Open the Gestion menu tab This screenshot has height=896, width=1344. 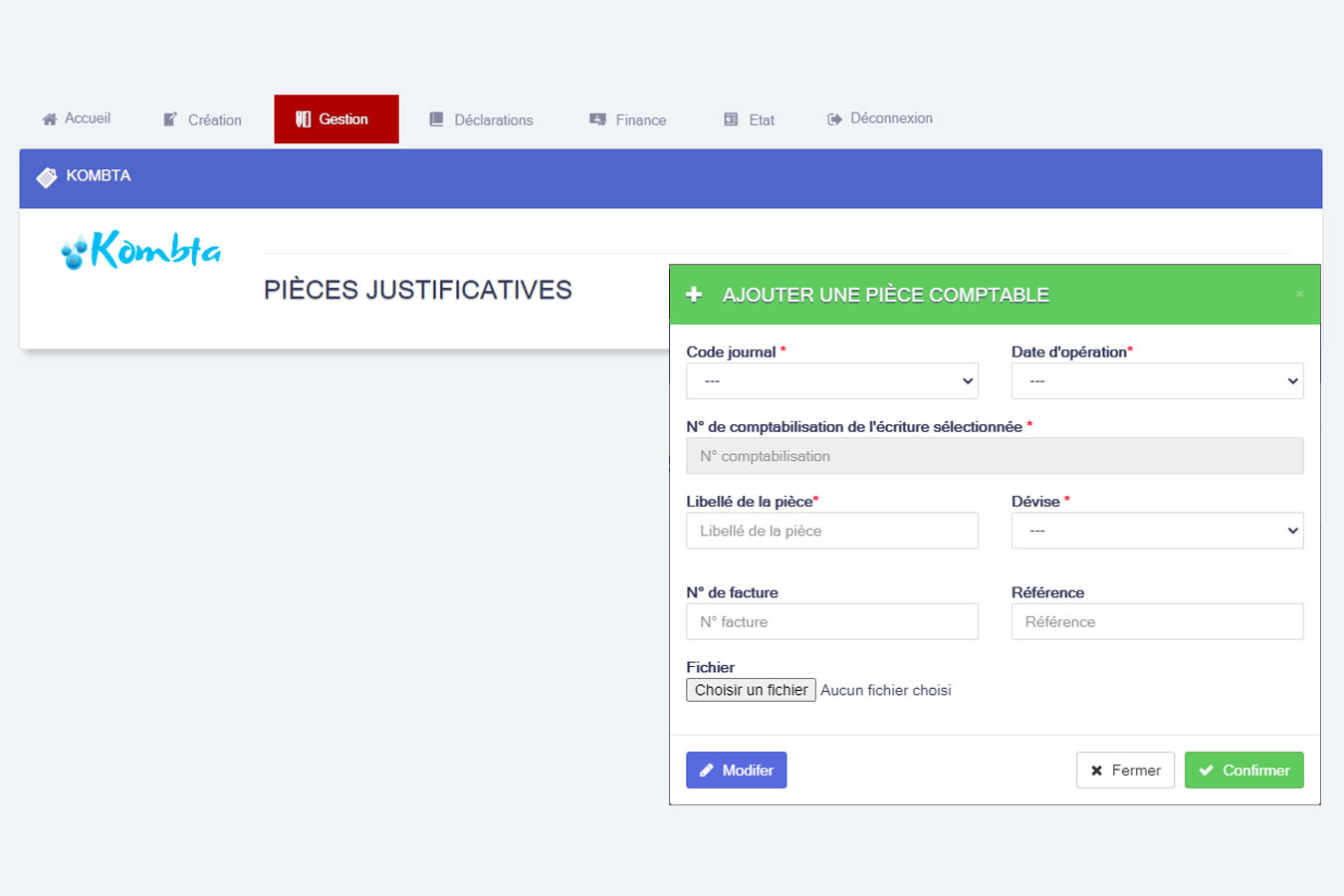[x=336, y=119]
